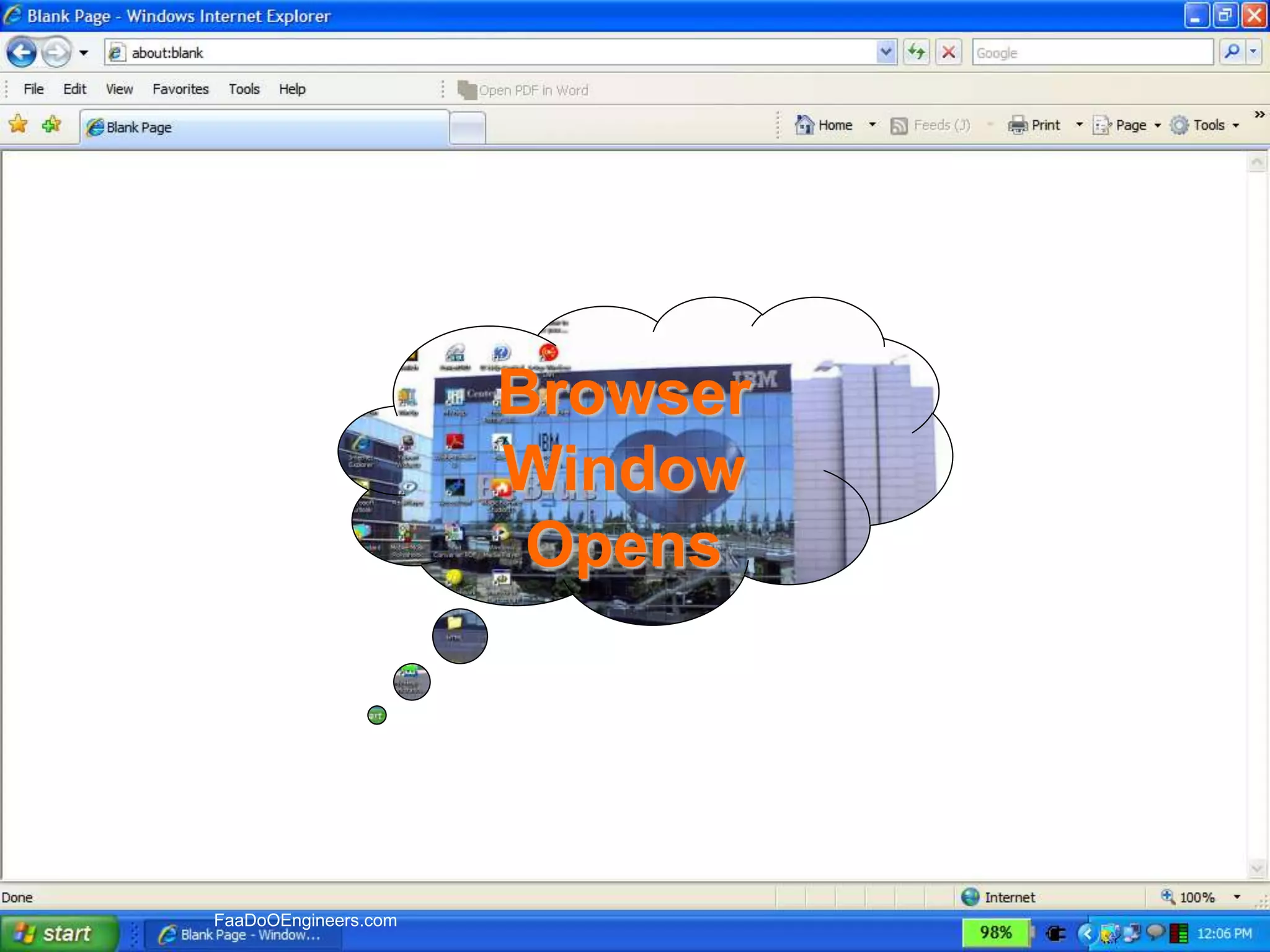Click the Home icon button
Viewport: 1270px width, 952px height.
(x=824, y=125)
